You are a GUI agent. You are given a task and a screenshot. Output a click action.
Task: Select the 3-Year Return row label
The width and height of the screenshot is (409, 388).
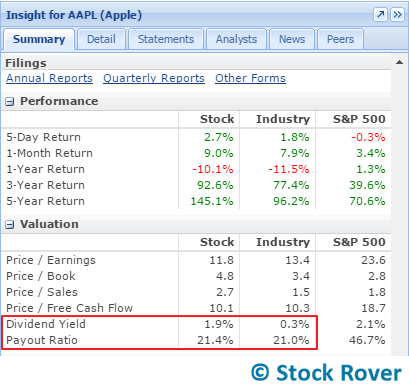click(x=45, y=185)
